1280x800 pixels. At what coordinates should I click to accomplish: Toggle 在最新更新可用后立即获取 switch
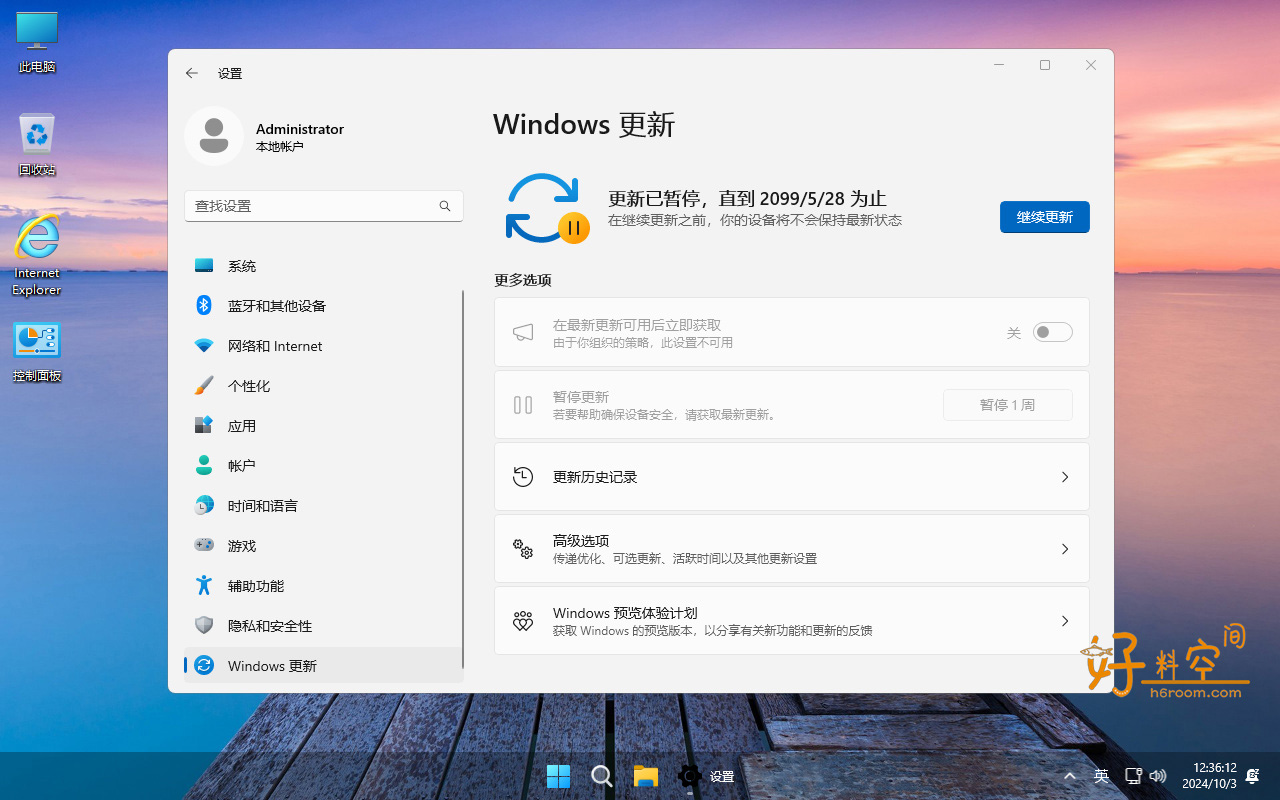click(x=1052, y=332)
